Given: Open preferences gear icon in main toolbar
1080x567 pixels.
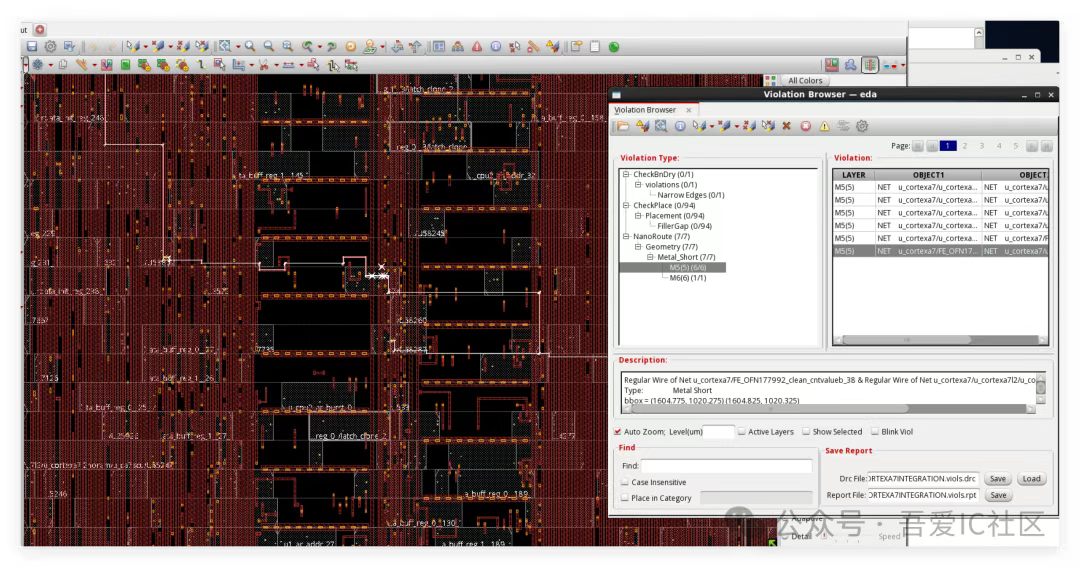Looking at the screenshot, I should (x=50, y=46).
